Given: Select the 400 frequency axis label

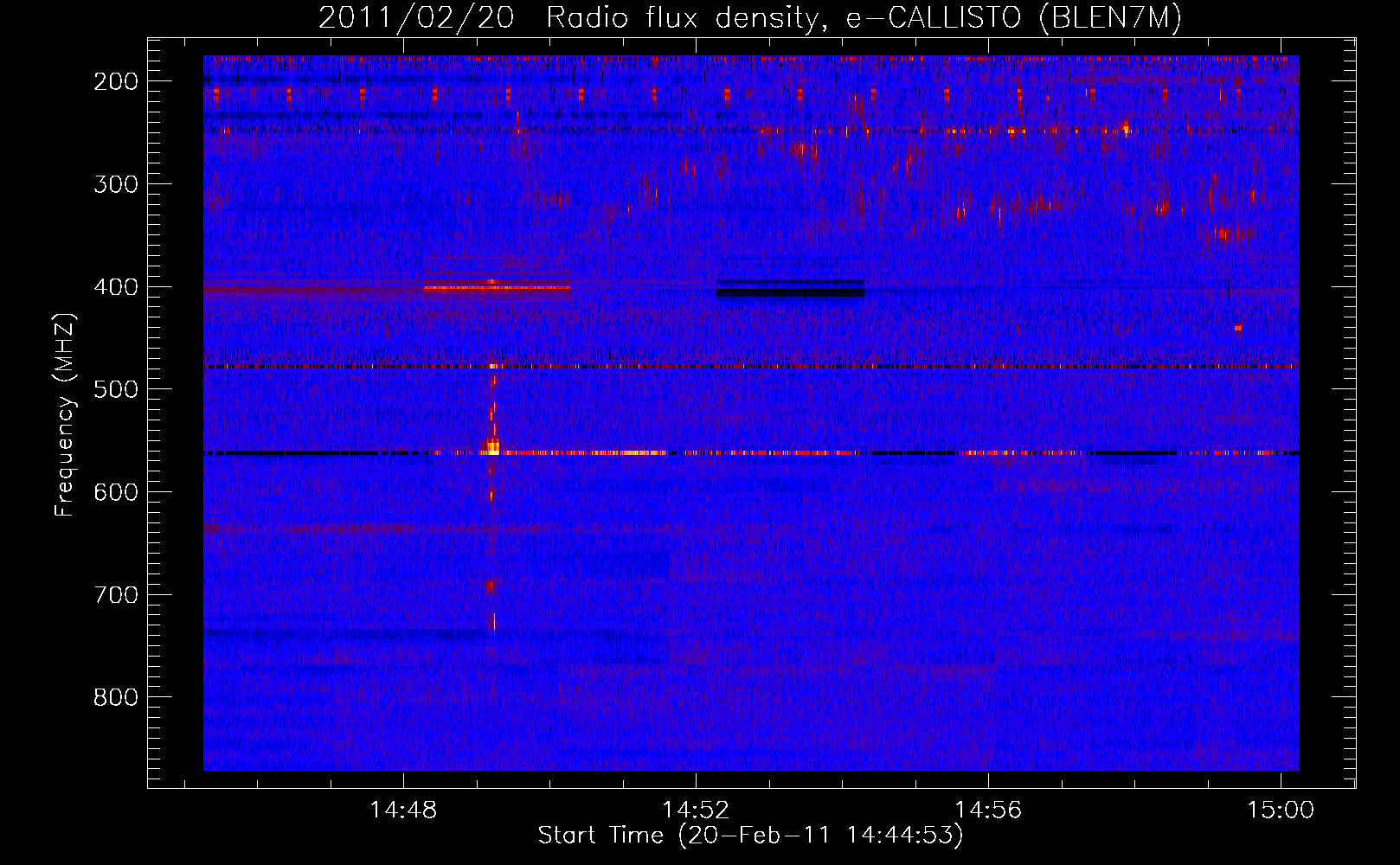Looking at the screenshot, I should click(x=116, y=287).
